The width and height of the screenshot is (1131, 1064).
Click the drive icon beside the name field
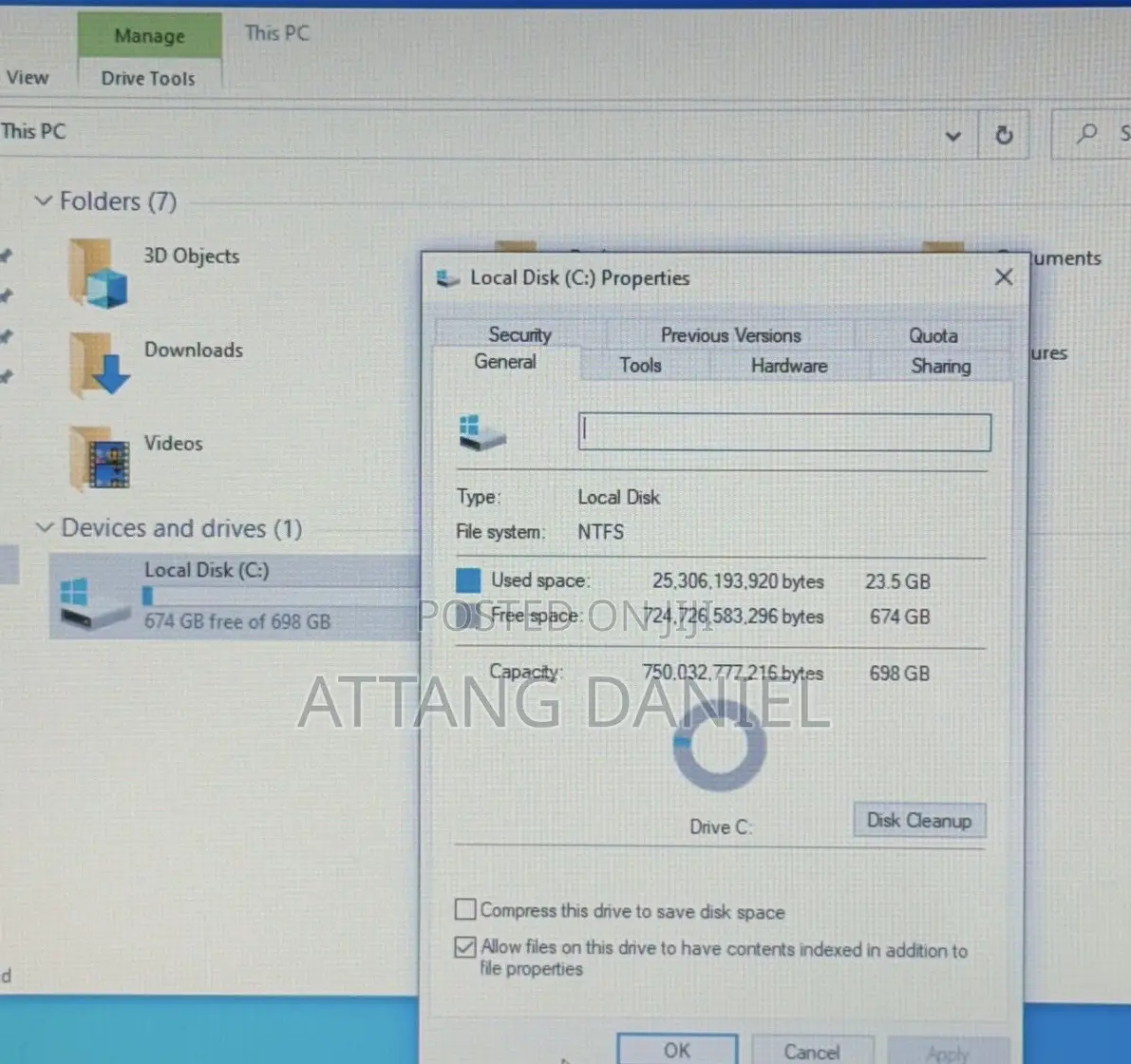pos(481,433)
